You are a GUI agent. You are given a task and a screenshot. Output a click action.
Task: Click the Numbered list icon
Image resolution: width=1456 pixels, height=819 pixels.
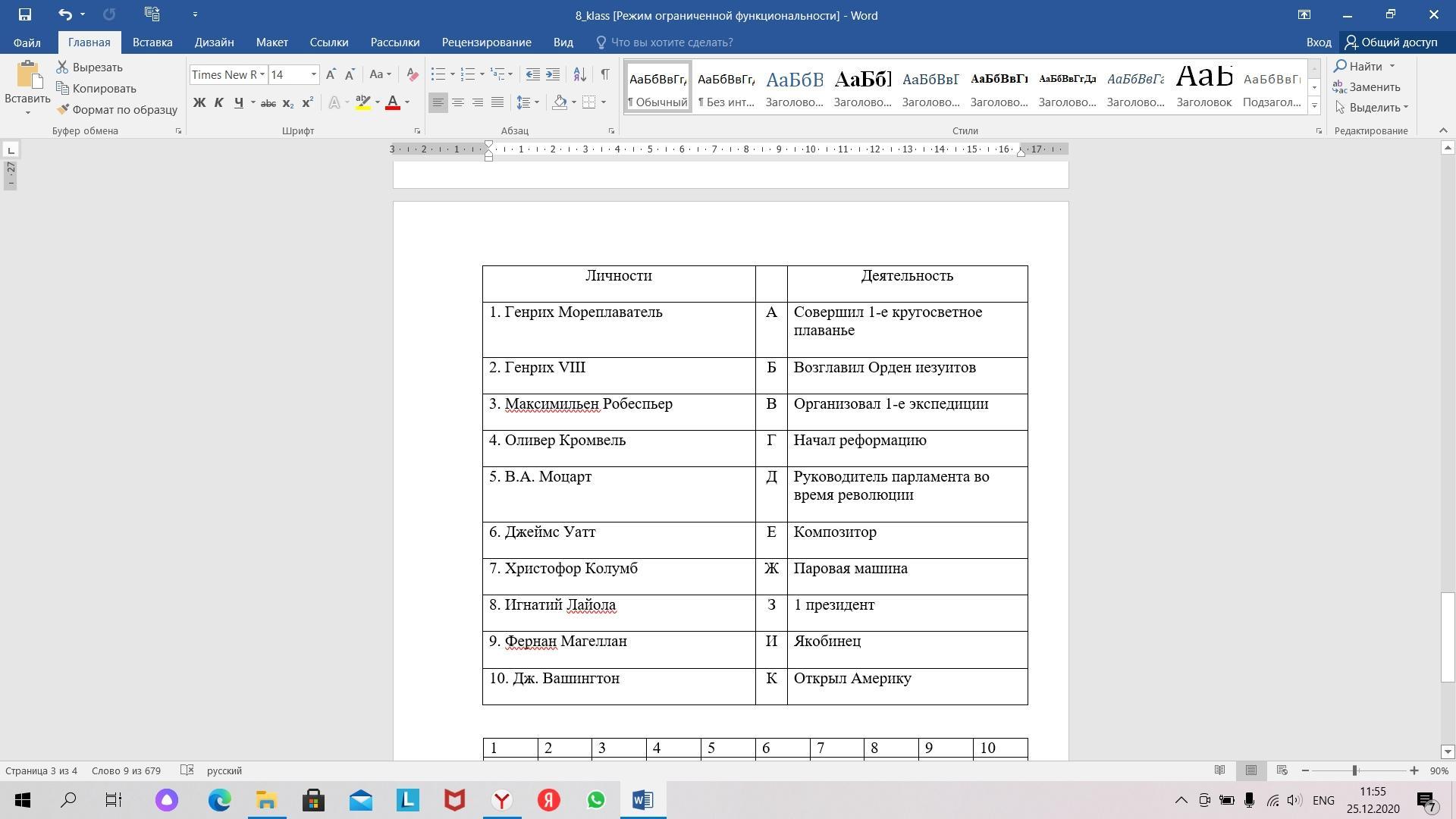coord(467,74)
